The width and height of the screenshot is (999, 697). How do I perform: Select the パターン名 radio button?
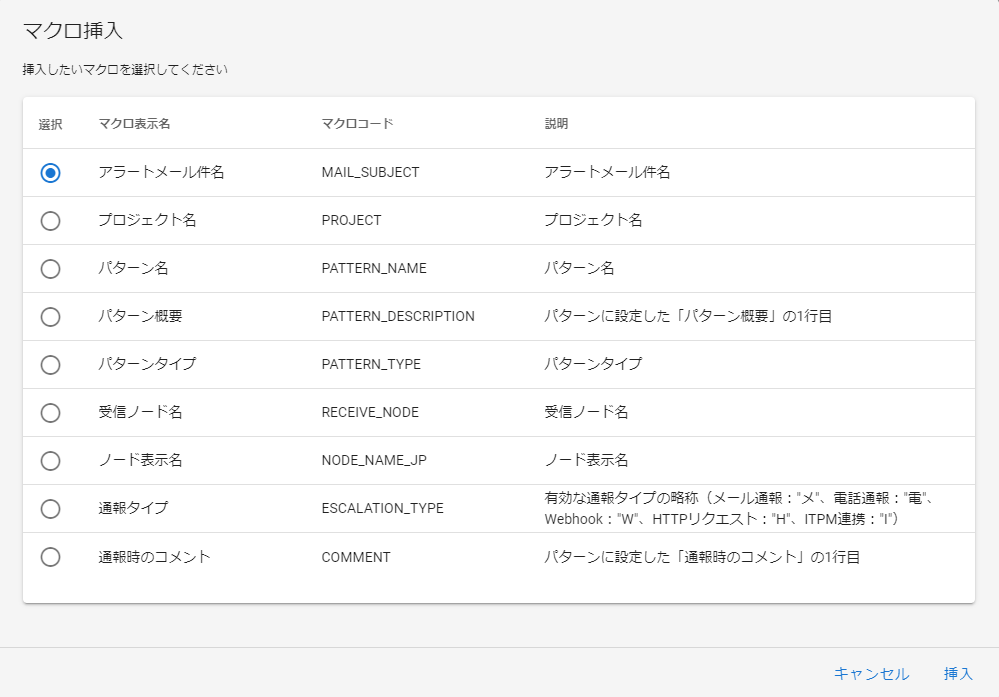point(51,268)
